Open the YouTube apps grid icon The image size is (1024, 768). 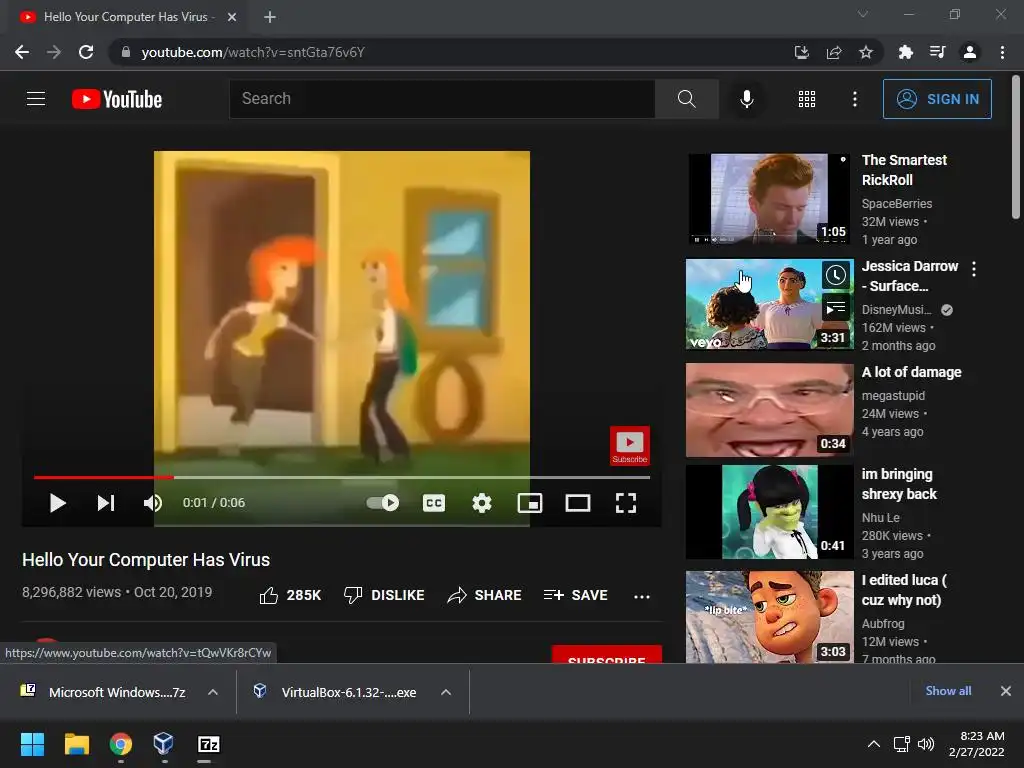click(807, 99)
